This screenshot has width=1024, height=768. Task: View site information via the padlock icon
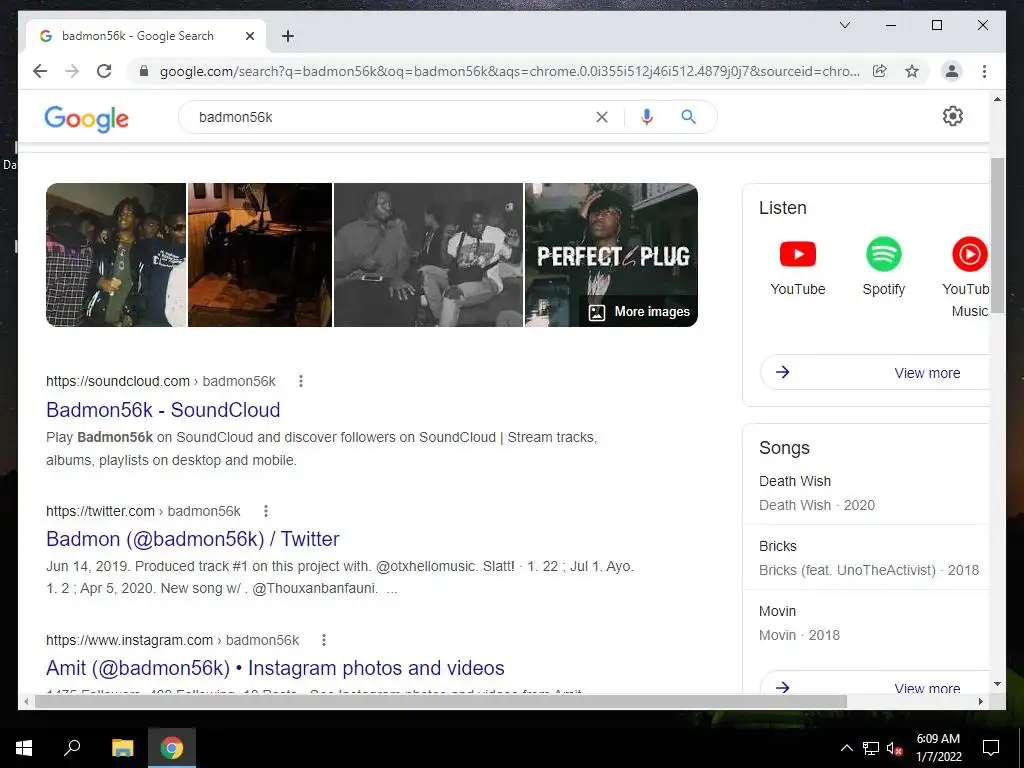pyautogui.click(x=144, y=71)
